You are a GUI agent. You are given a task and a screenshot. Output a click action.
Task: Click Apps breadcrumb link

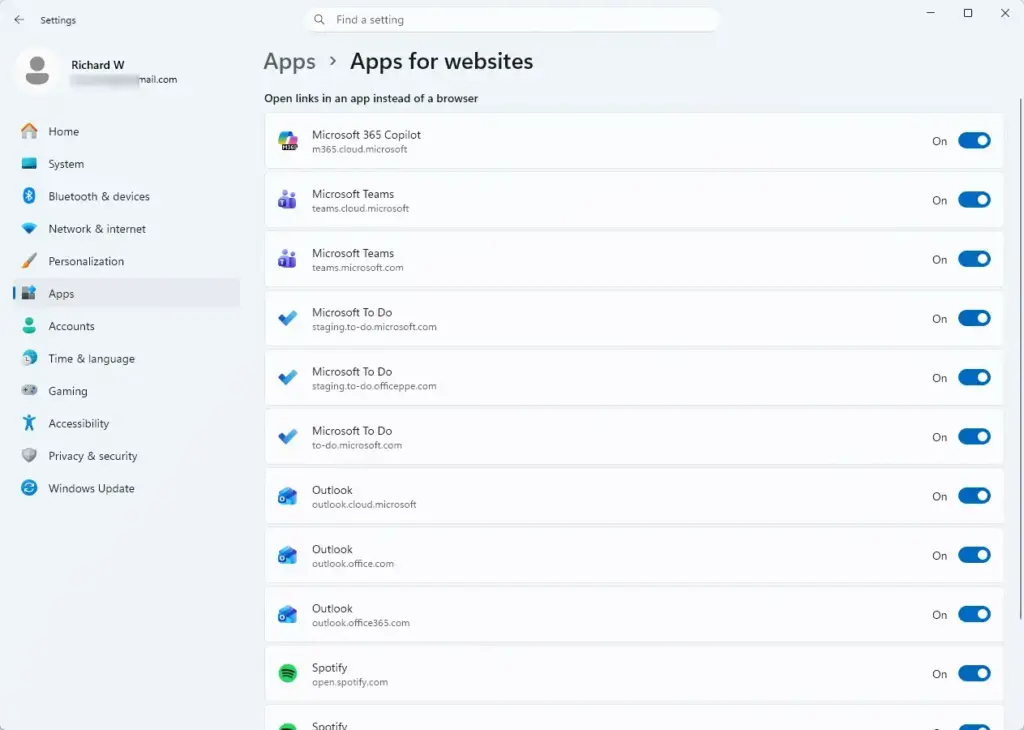click(289, 61)
